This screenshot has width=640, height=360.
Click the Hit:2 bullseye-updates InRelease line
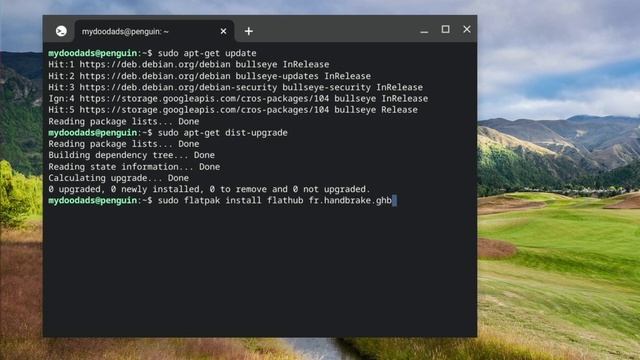[209, 76]
